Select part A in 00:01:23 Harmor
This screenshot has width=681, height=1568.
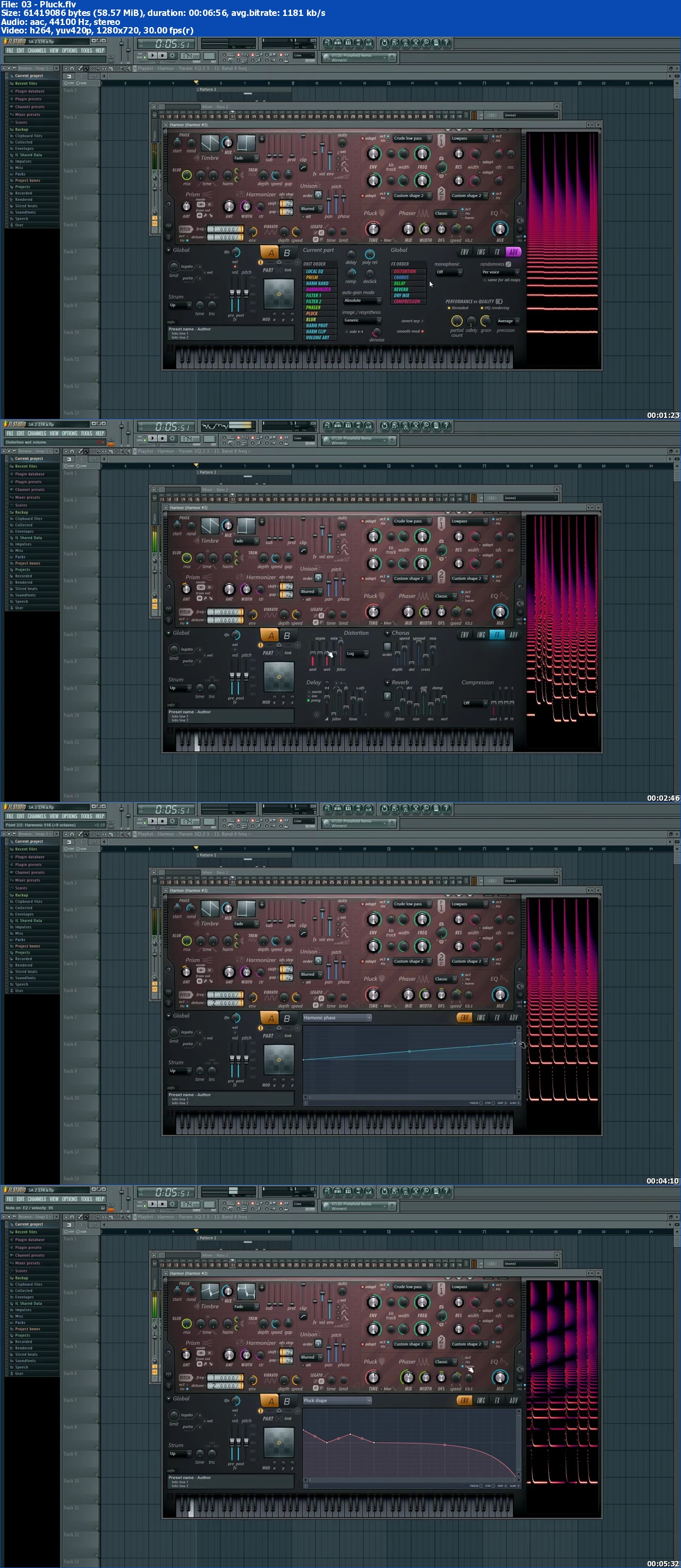coord(270,253)
